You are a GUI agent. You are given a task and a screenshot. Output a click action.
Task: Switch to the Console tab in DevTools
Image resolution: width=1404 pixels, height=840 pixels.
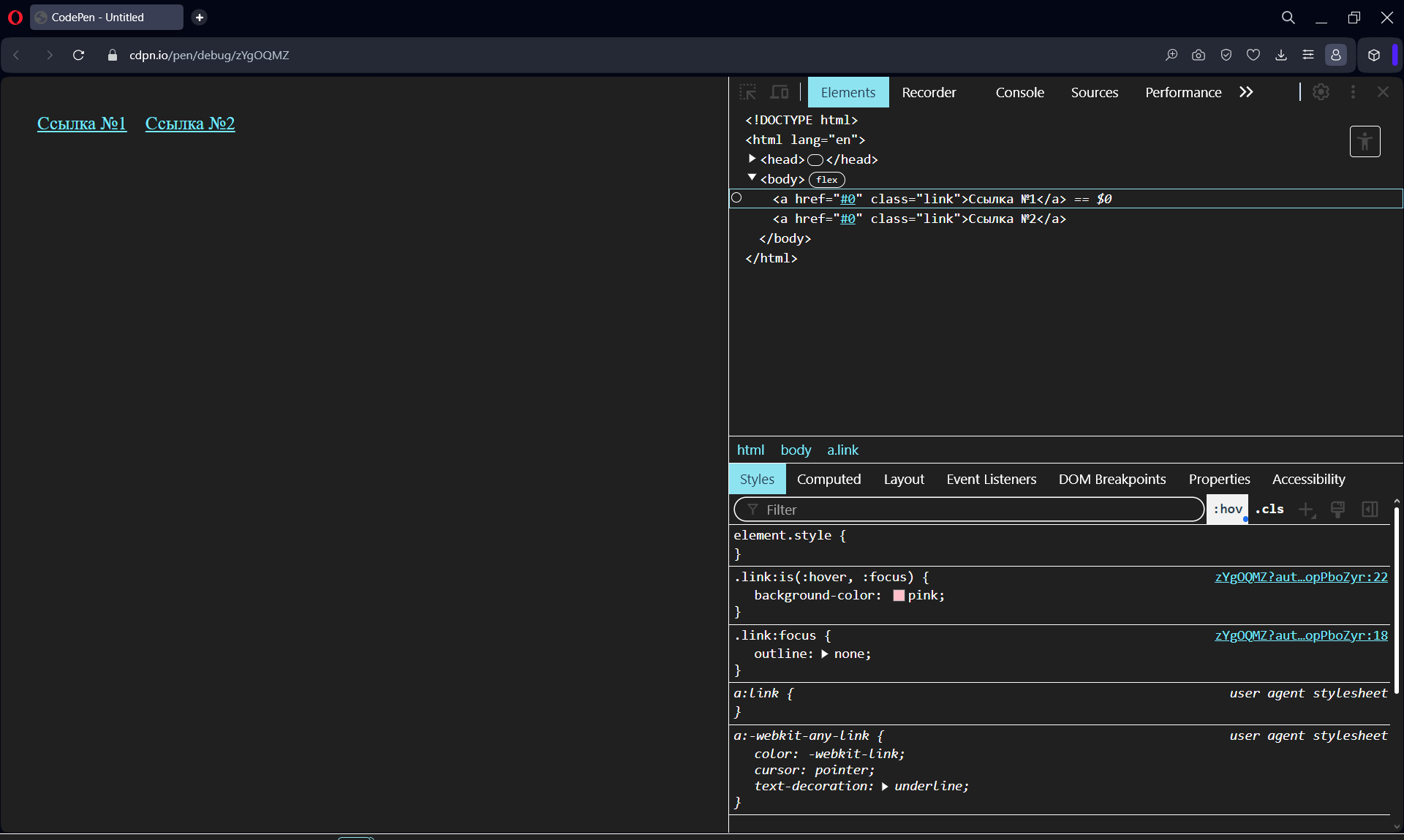coord(1019,92)
